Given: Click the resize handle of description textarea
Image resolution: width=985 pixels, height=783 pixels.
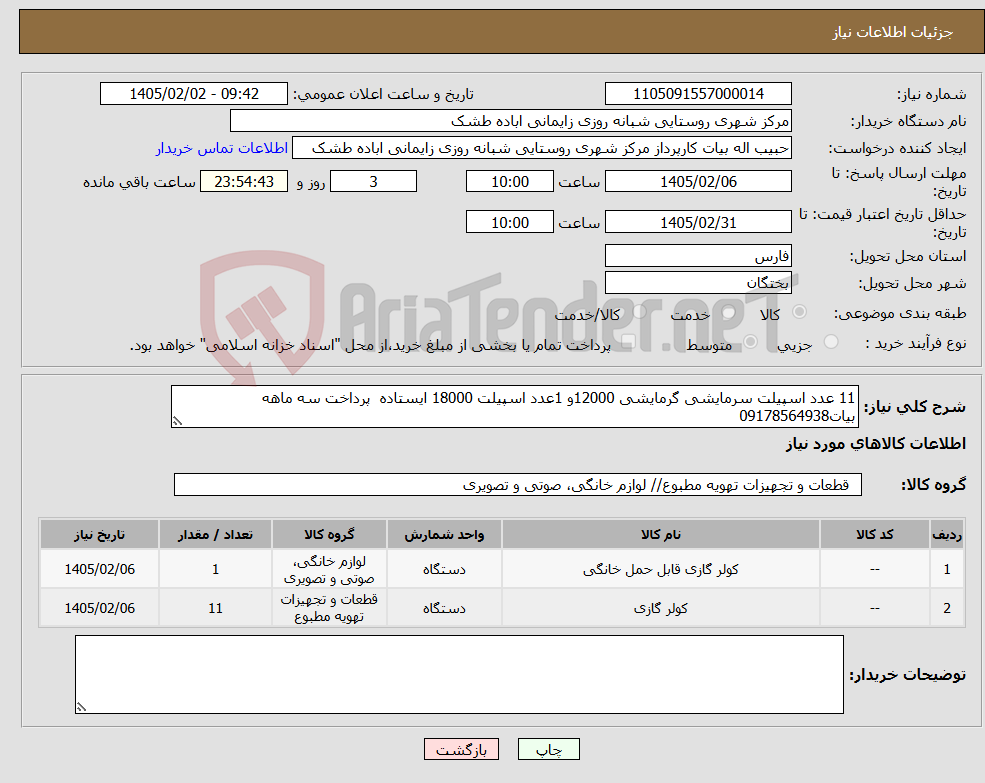Looking at the screenshot, I should tap(177, 422).
